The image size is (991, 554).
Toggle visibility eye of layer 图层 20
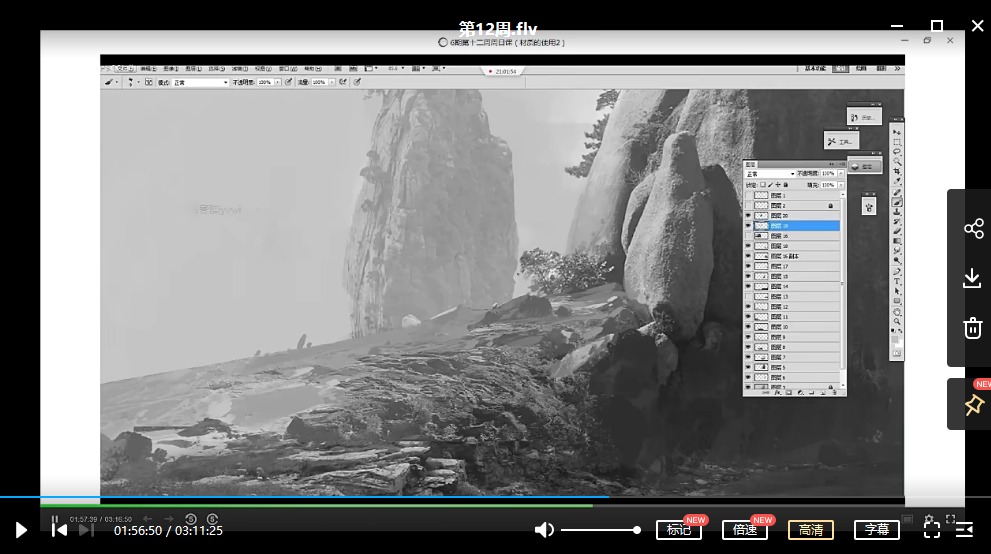tap(748, 216)
